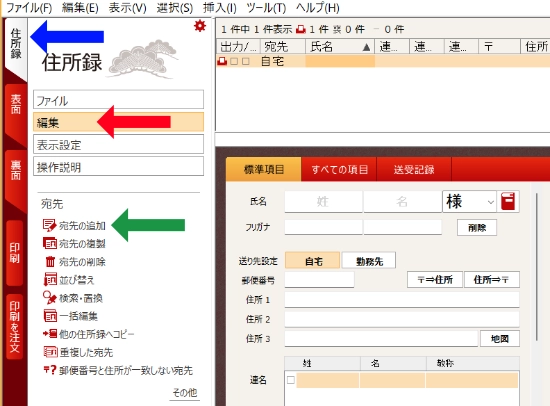Click the 宛先の追加 icon

[x=49, y=225]
